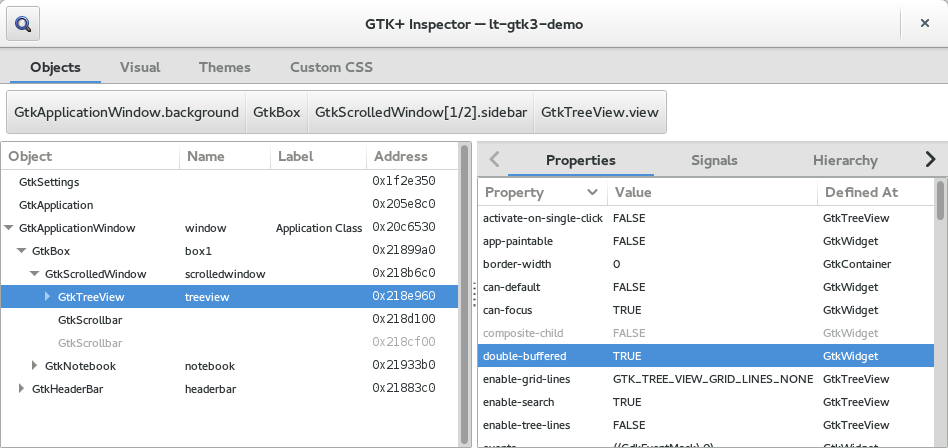Toggle the enable-search TRUE value
The image size is (948, 448).
pos(628,401)
